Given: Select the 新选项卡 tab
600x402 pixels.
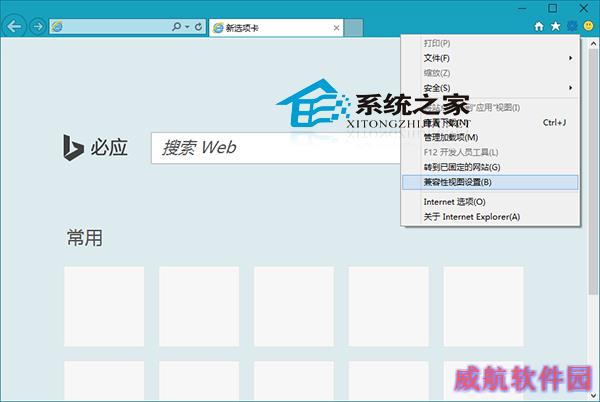Looking at the screenshot, I should pos(276,28).
